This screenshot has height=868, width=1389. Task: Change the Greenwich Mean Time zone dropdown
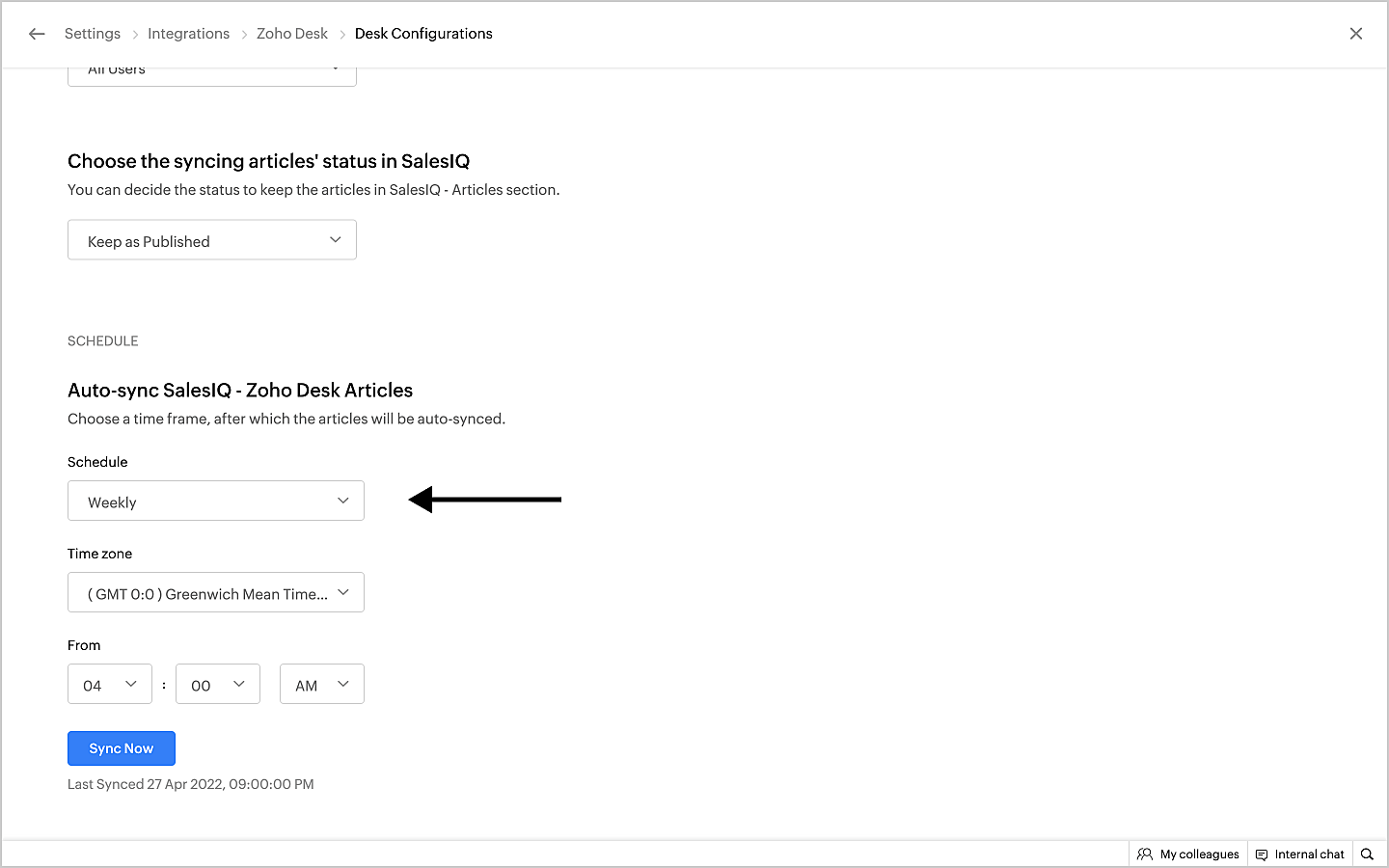pos(216,592)
